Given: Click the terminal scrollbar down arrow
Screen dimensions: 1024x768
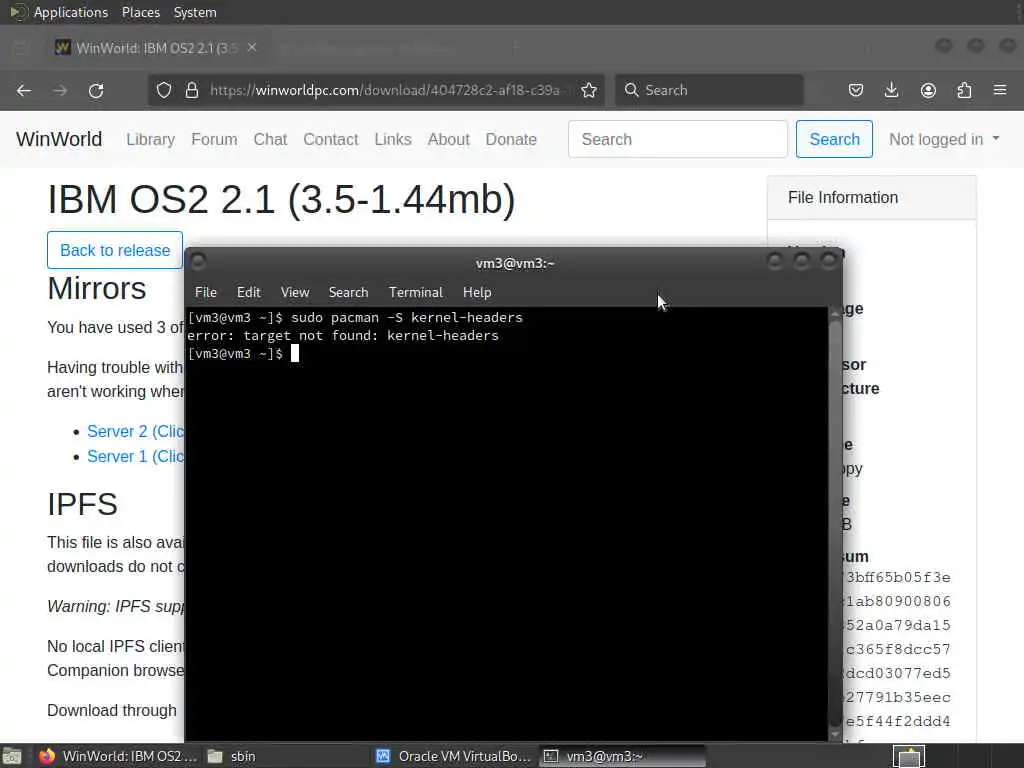Looking at the screenshot, I should (835, 734).
